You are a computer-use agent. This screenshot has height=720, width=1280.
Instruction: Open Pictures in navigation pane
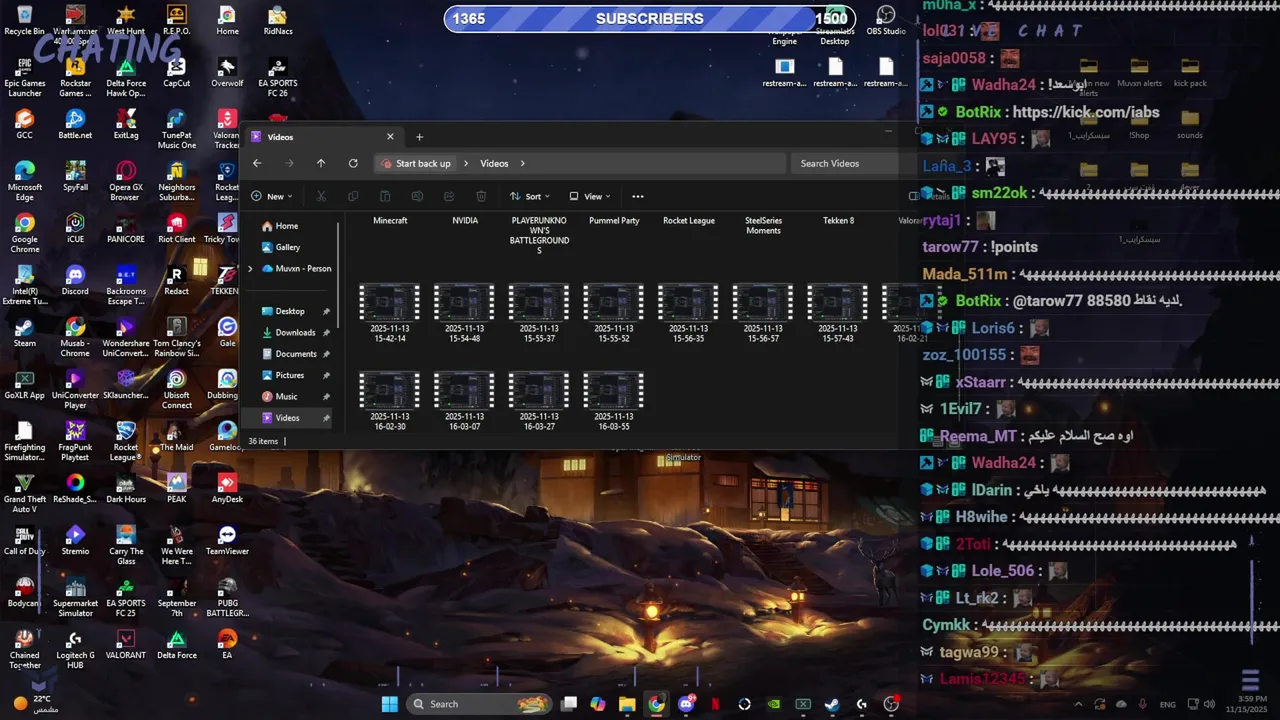290,375
